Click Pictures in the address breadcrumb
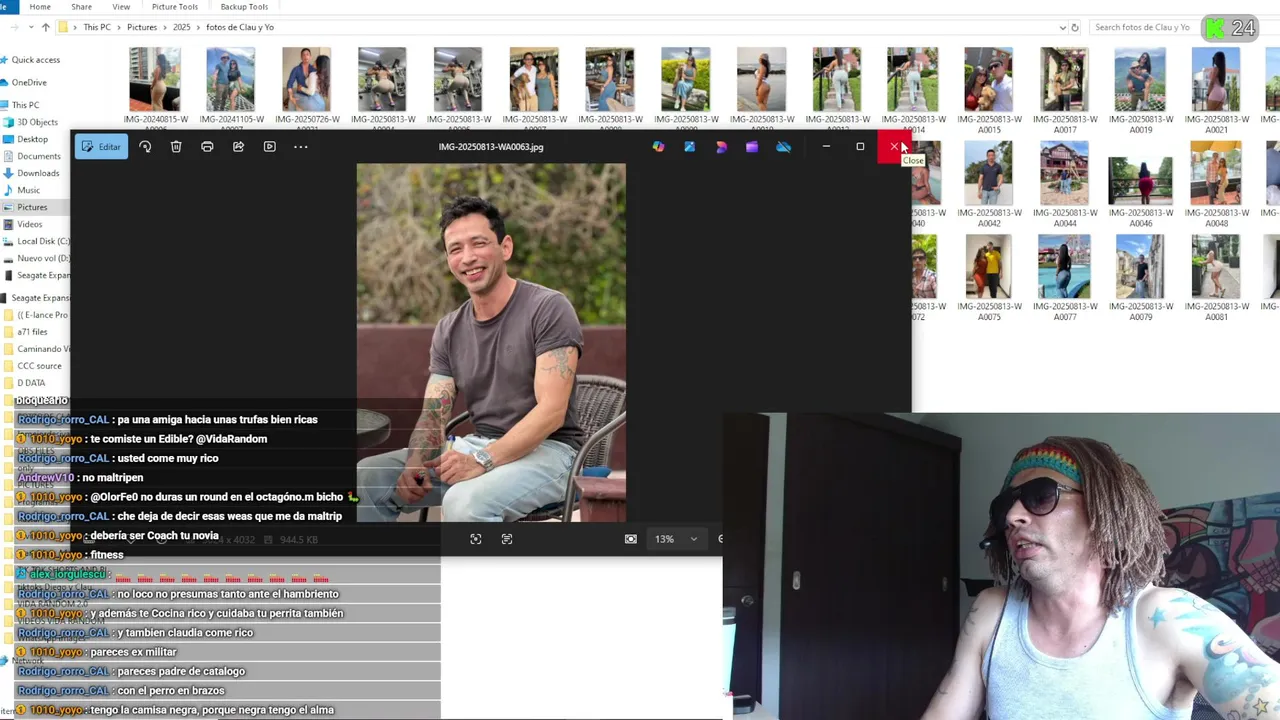1280x720 pixels. (142, 27)
